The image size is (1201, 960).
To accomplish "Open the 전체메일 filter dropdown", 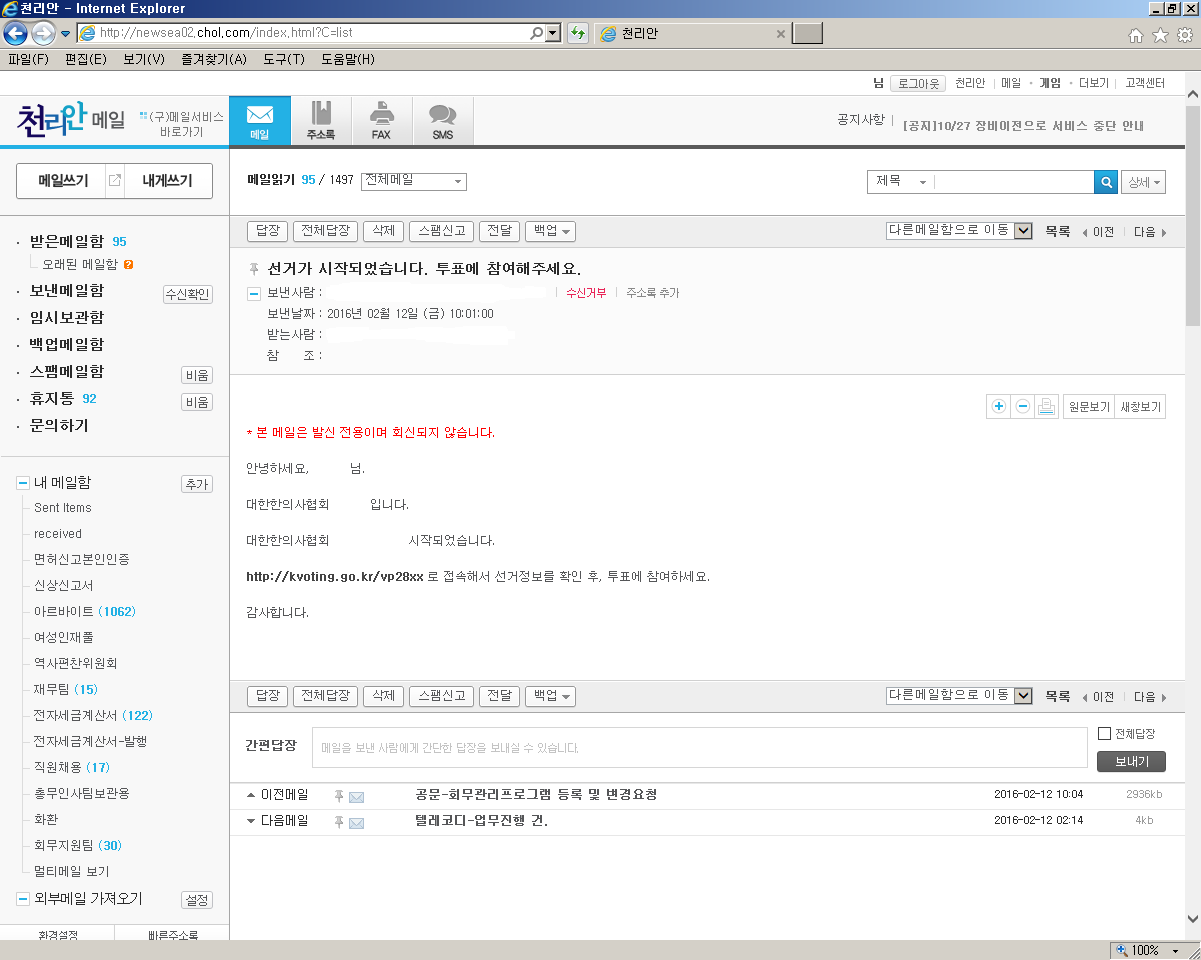I will pos(413,181).
